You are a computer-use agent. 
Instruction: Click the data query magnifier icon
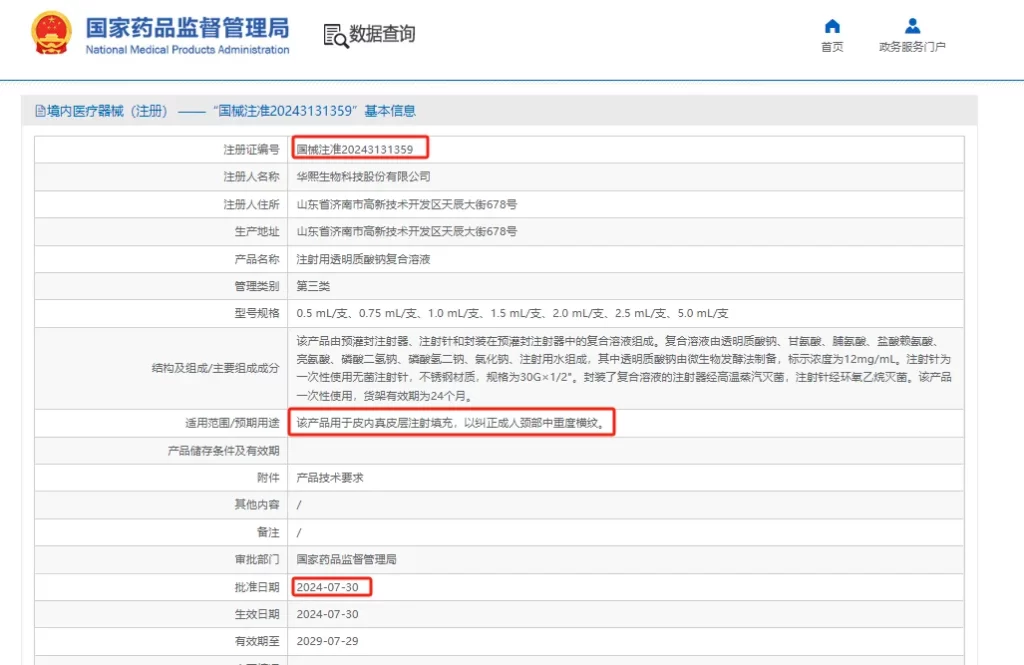[335, 35]
